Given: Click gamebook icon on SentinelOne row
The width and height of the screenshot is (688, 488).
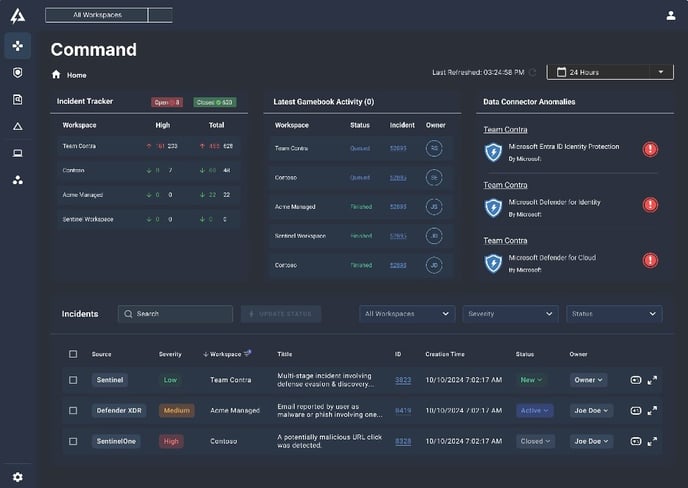Looking at the screenshot, I should pos(636,441).
